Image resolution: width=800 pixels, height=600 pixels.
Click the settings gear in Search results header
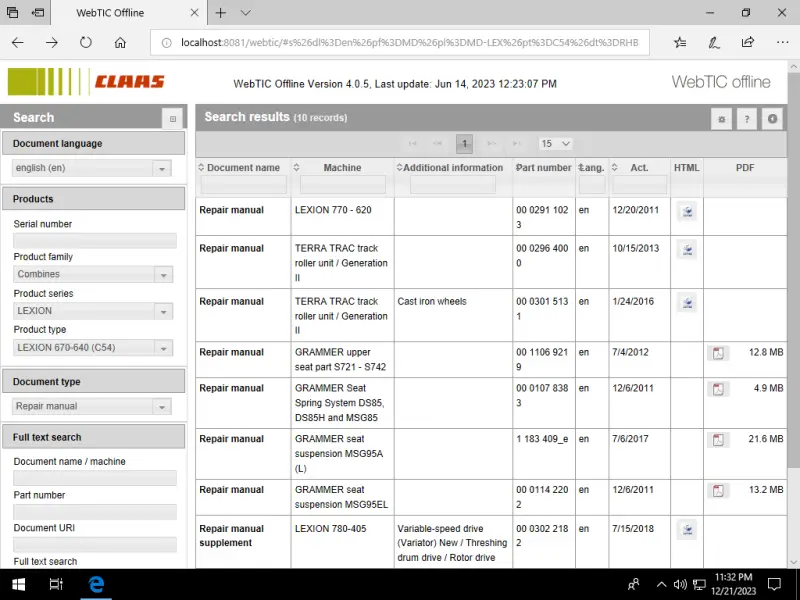(721, 119)
